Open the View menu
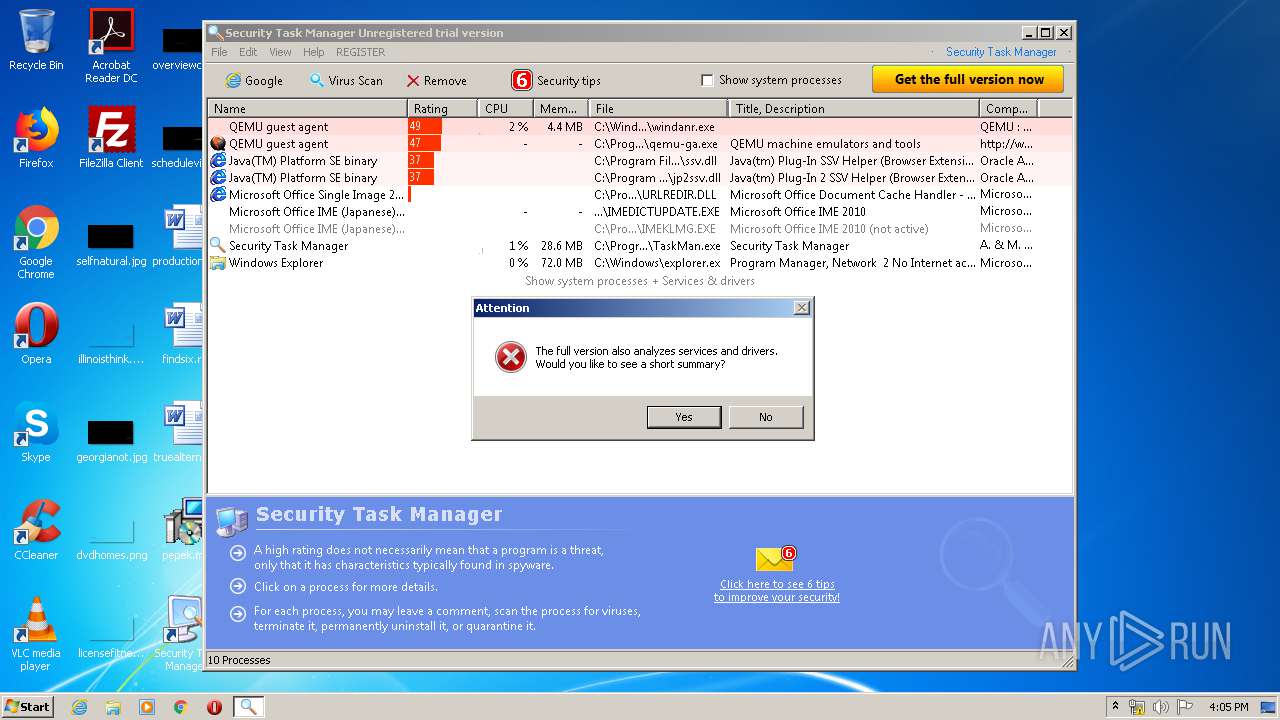 click(280, 52)
